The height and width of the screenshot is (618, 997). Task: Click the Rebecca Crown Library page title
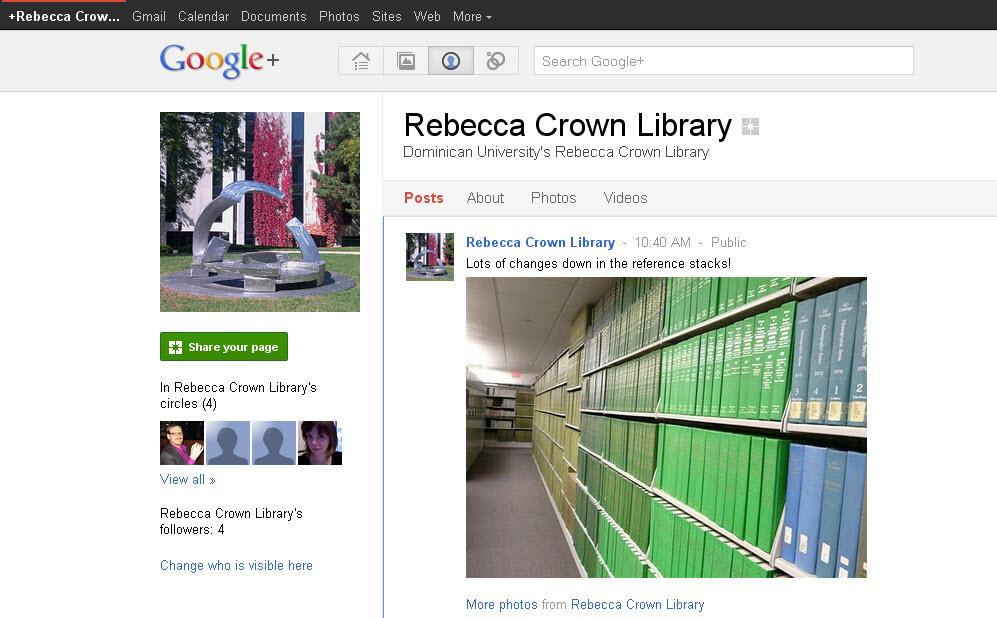(x=568, y=125)
